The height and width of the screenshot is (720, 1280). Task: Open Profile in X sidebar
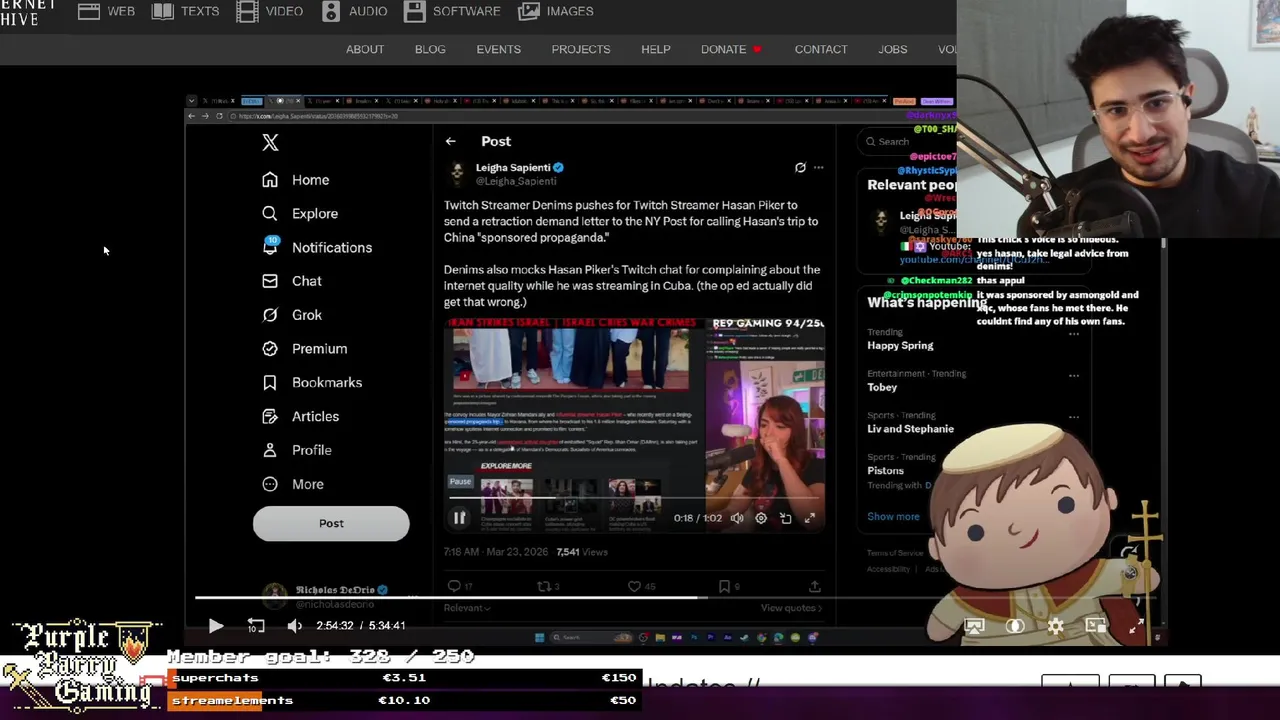click(x=297, y=450)
